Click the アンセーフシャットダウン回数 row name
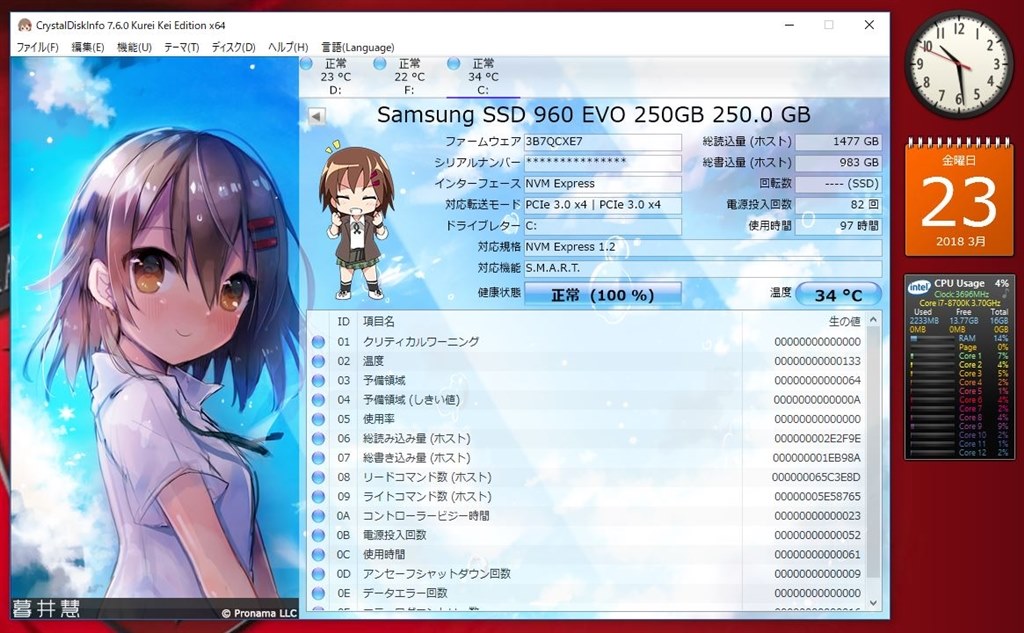Viewport: 1024px width, 633px height. point(437,574)
